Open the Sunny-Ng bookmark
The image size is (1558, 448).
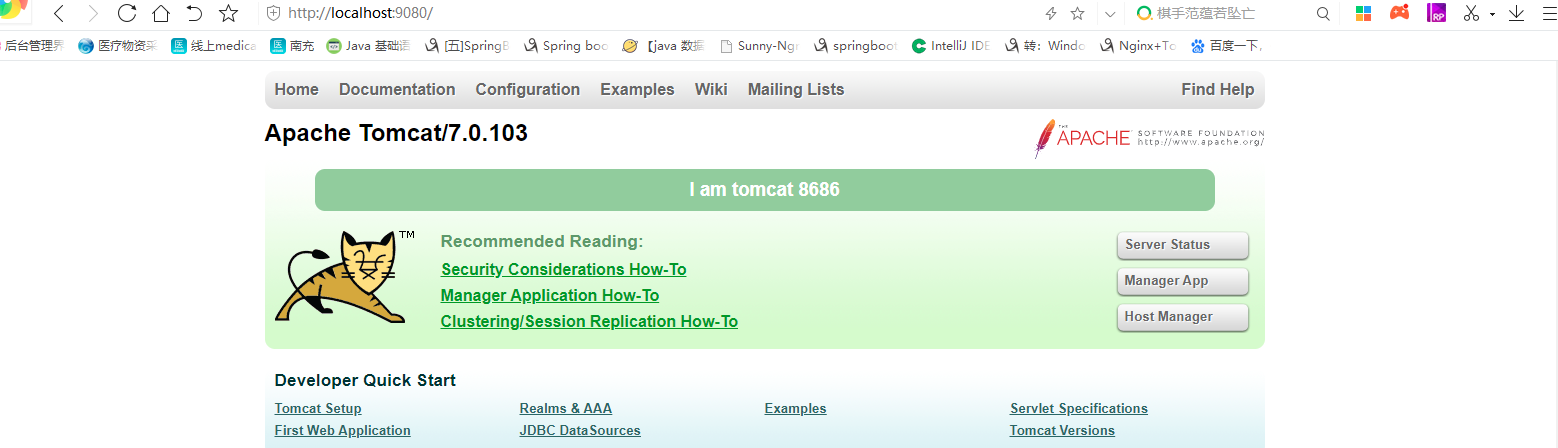(x=758, y=46)
